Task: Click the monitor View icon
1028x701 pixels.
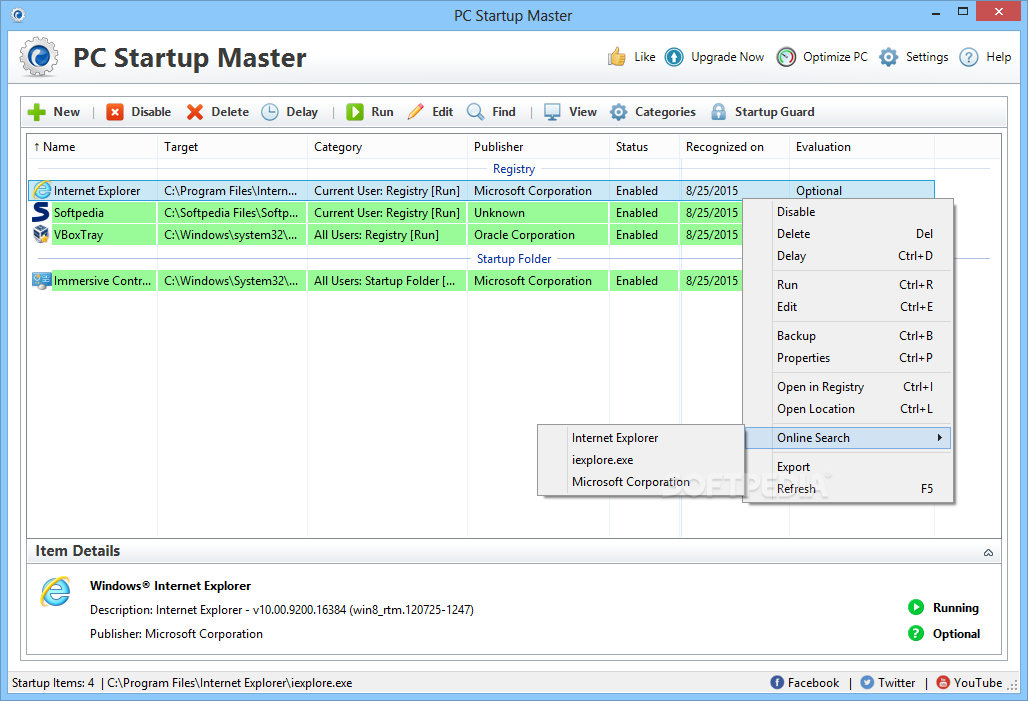Action: tap(552, 112)
